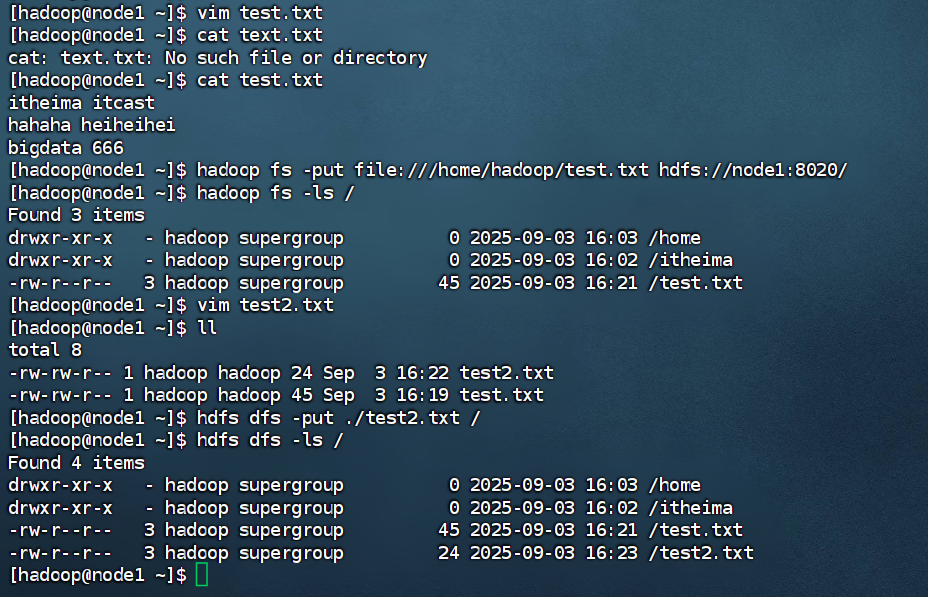Click the 'Found 4 items' text

point(76,463)
